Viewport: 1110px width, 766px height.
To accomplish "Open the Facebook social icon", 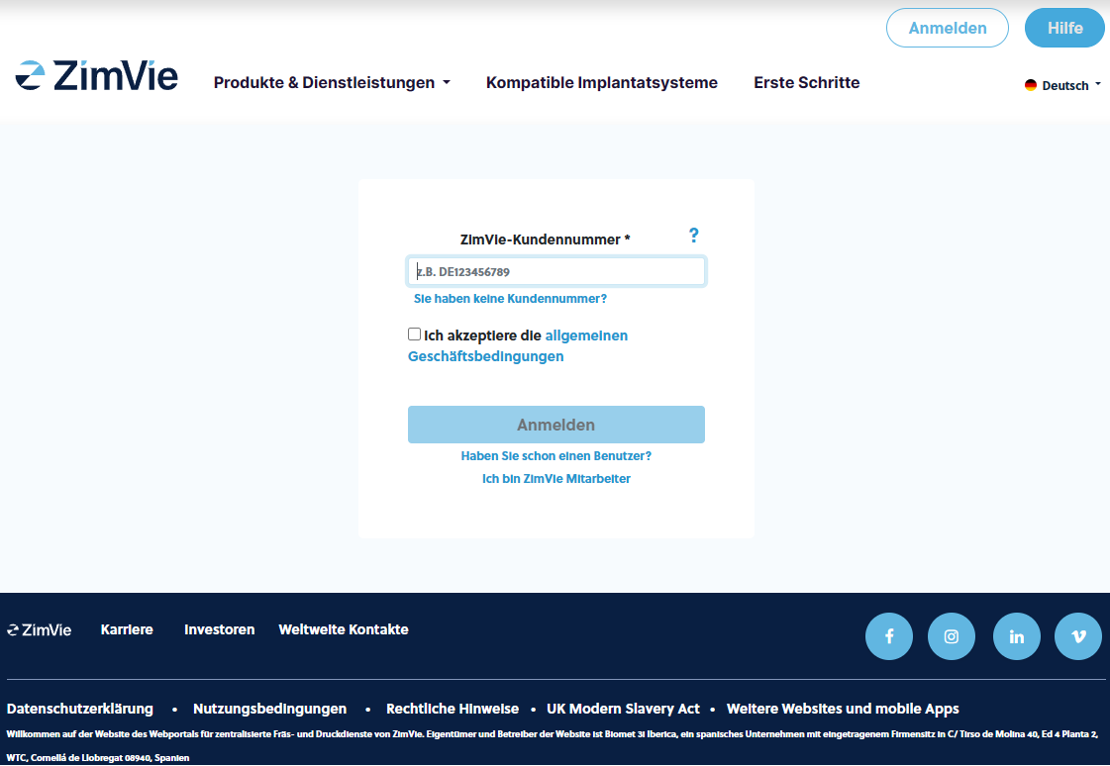I will (889, 636).
